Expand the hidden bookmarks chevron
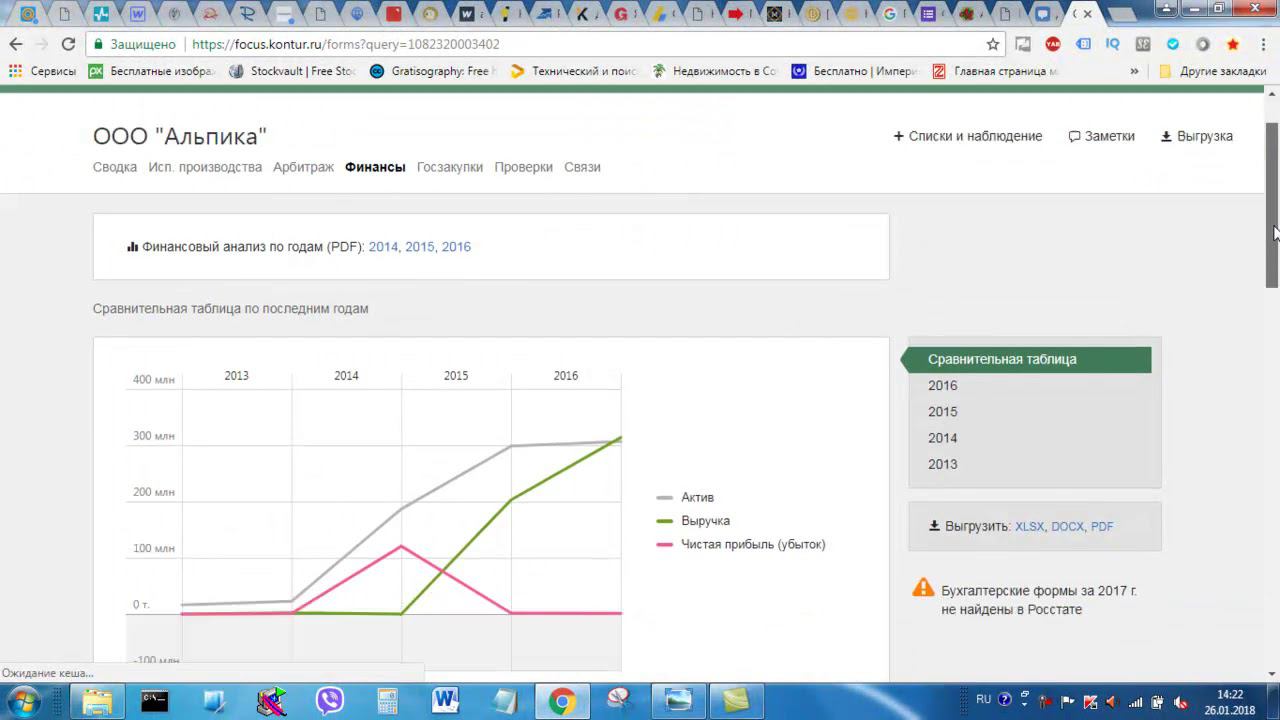The image size is (1280, 720). (1134, 71)
